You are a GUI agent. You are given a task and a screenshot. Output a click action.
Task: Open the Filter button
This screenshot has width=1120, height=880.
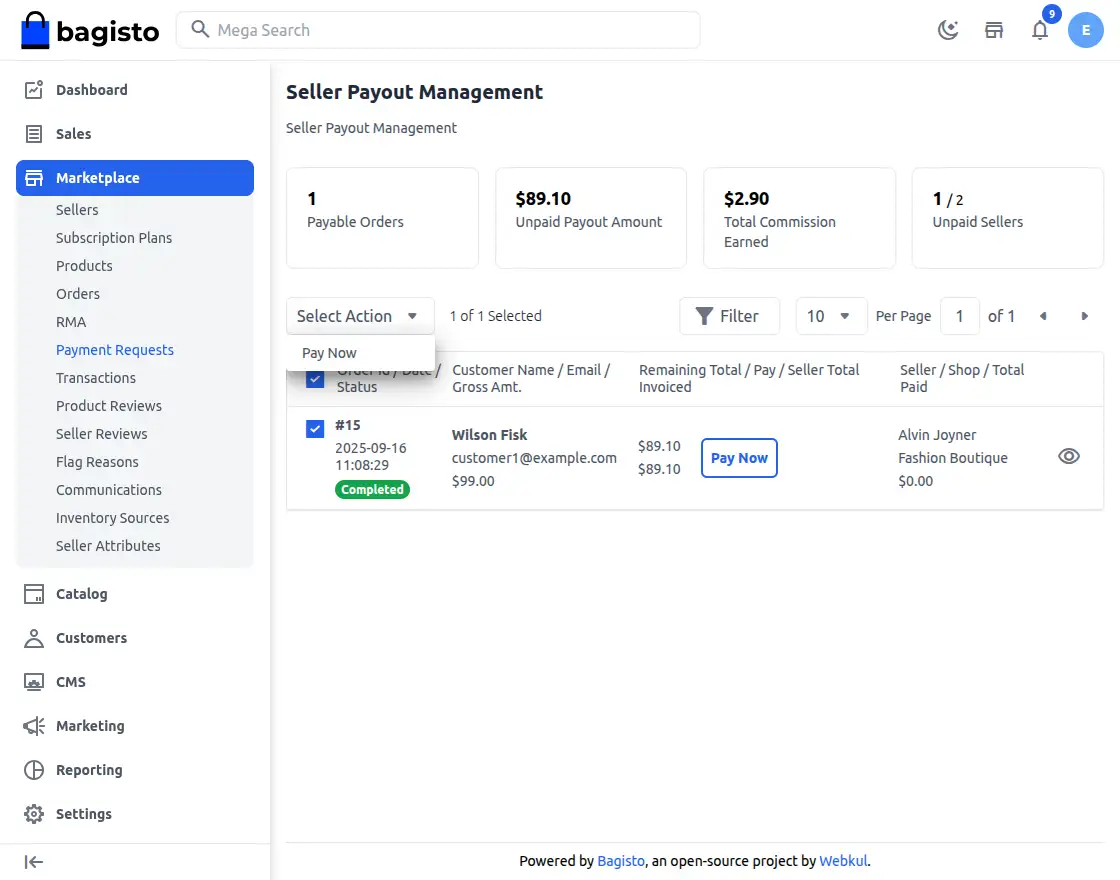(x=728, y=316)
